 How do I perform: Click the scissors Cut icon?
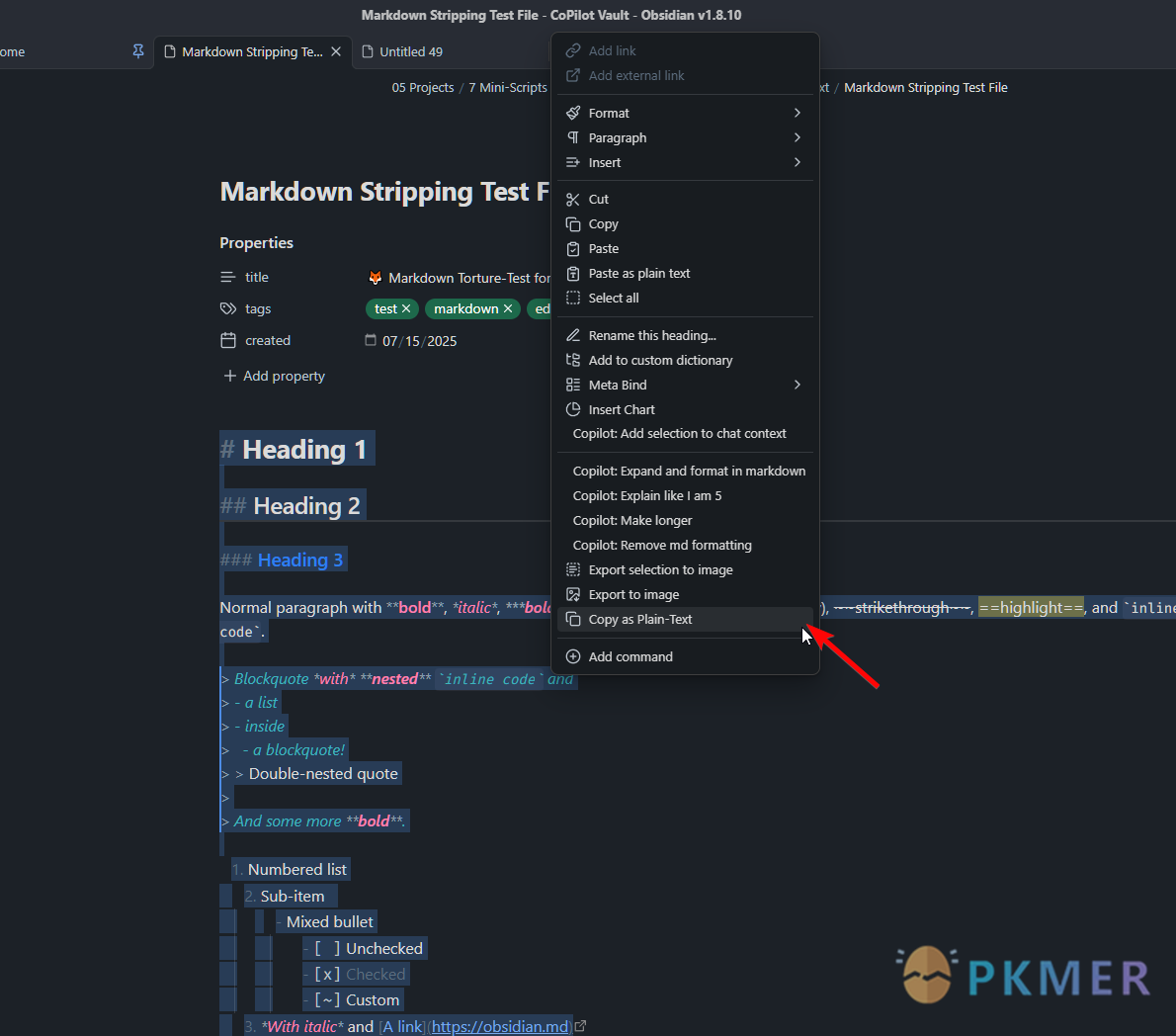[x=573, y=200]
